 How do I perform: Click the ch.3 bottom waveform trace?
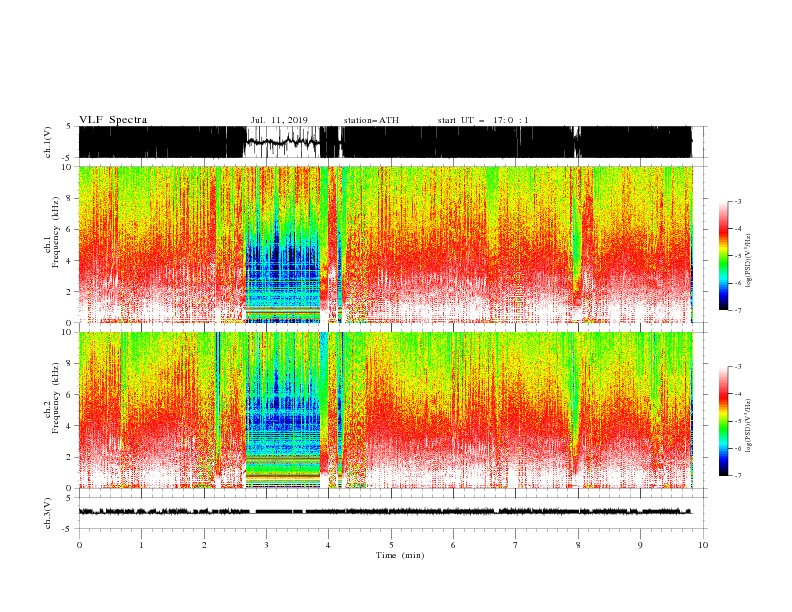click(385, 512)
